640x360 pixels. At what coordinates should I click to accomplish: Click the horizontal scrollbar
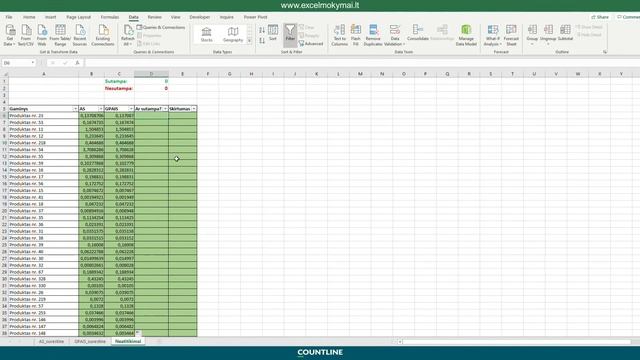(x=516, y=342)
